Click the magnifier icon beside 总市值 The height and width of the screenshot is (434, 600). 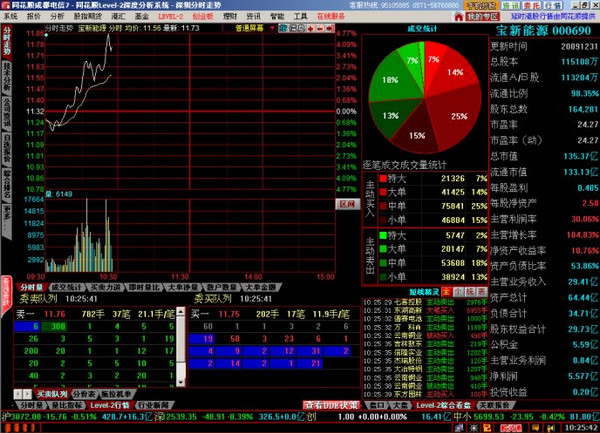click(x=594, y=156)
